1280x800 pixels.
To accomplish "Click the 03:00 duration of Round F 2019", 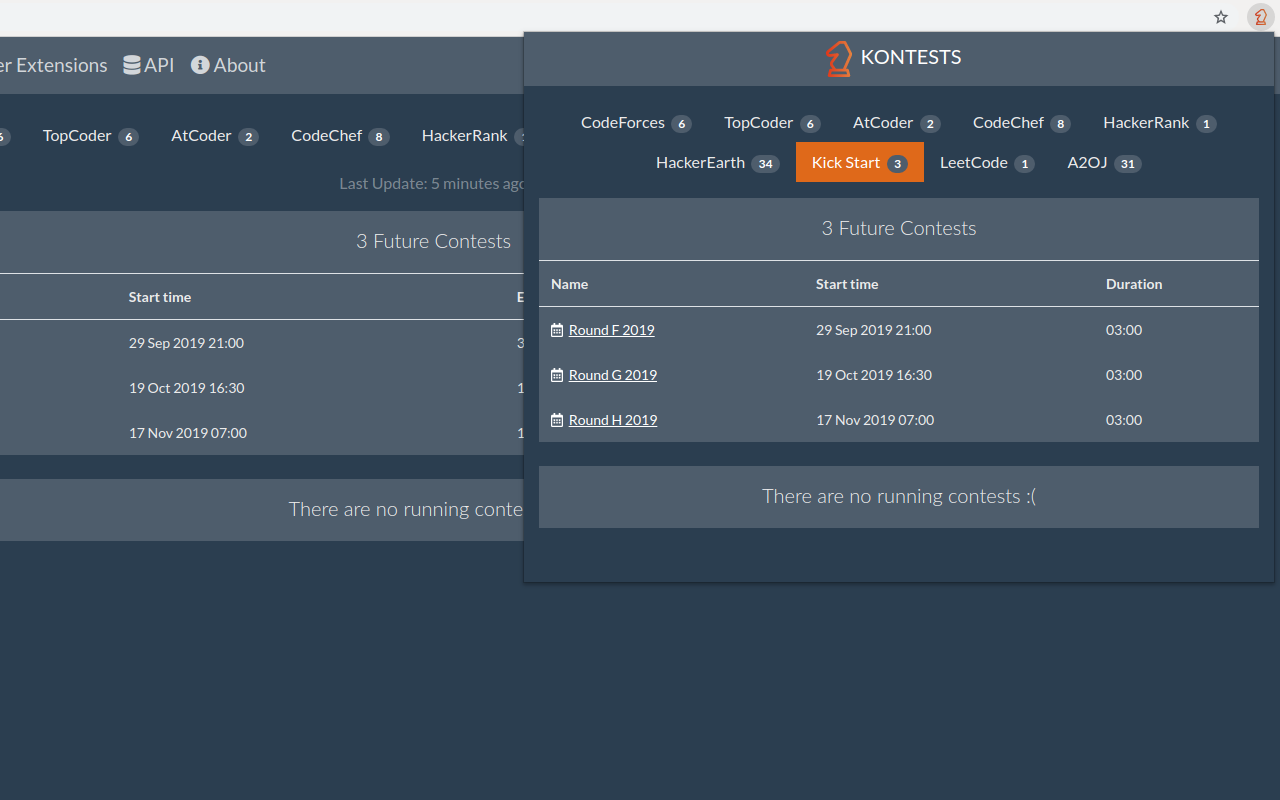I will (x=1124, y=330).
